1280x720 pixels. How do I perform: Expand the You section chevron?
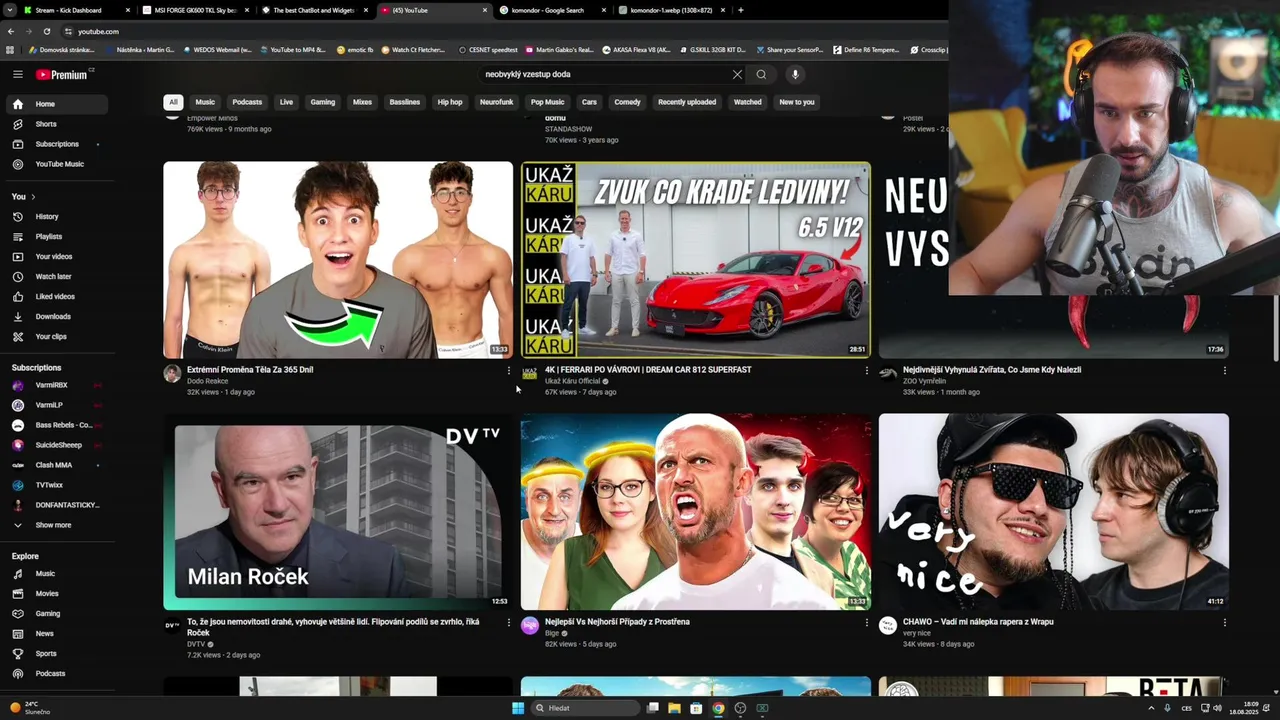tap(33, 197)
